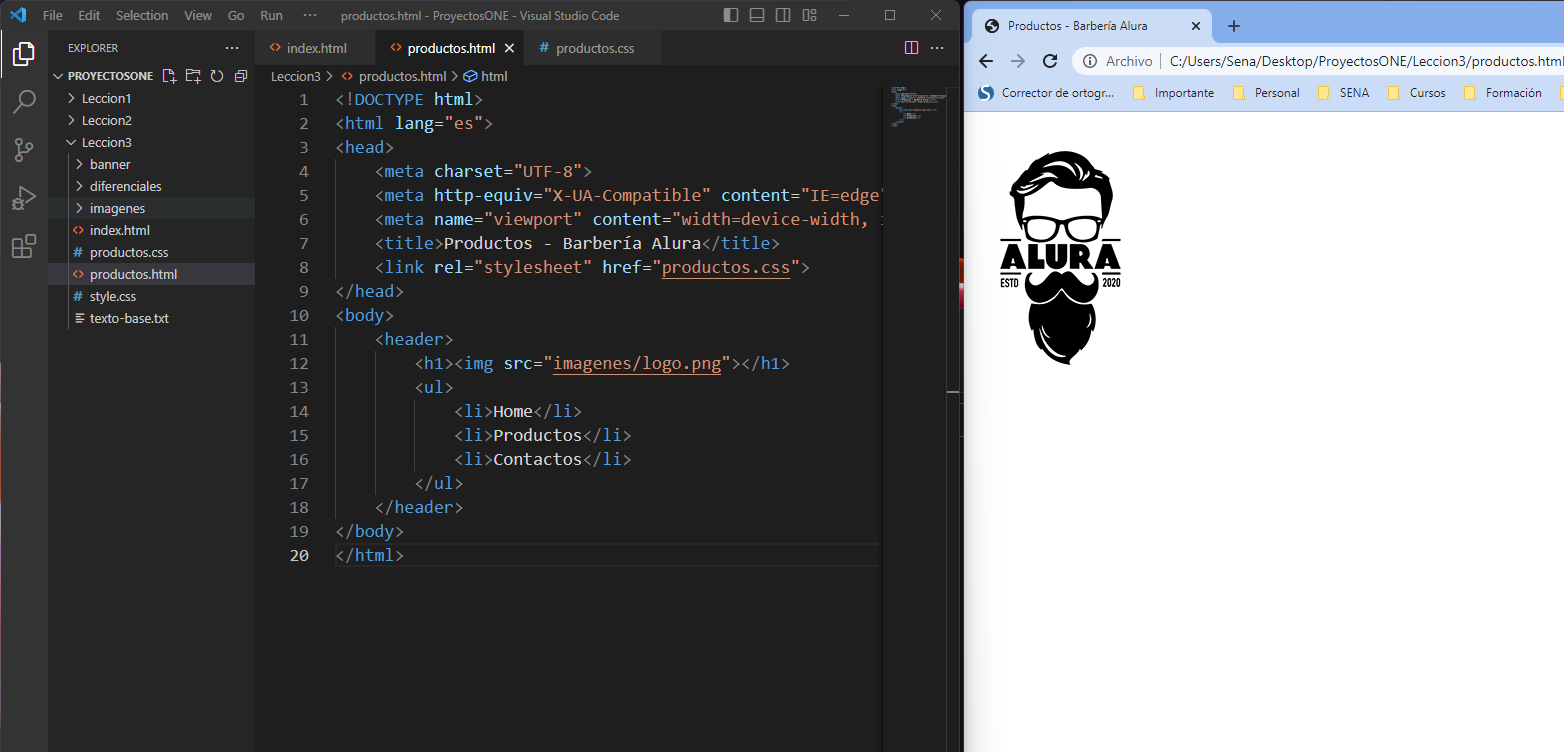Viewport: 1564px width, 752px height.
Task: Collapse all folders in Explorer
Action: coord(241,76)
